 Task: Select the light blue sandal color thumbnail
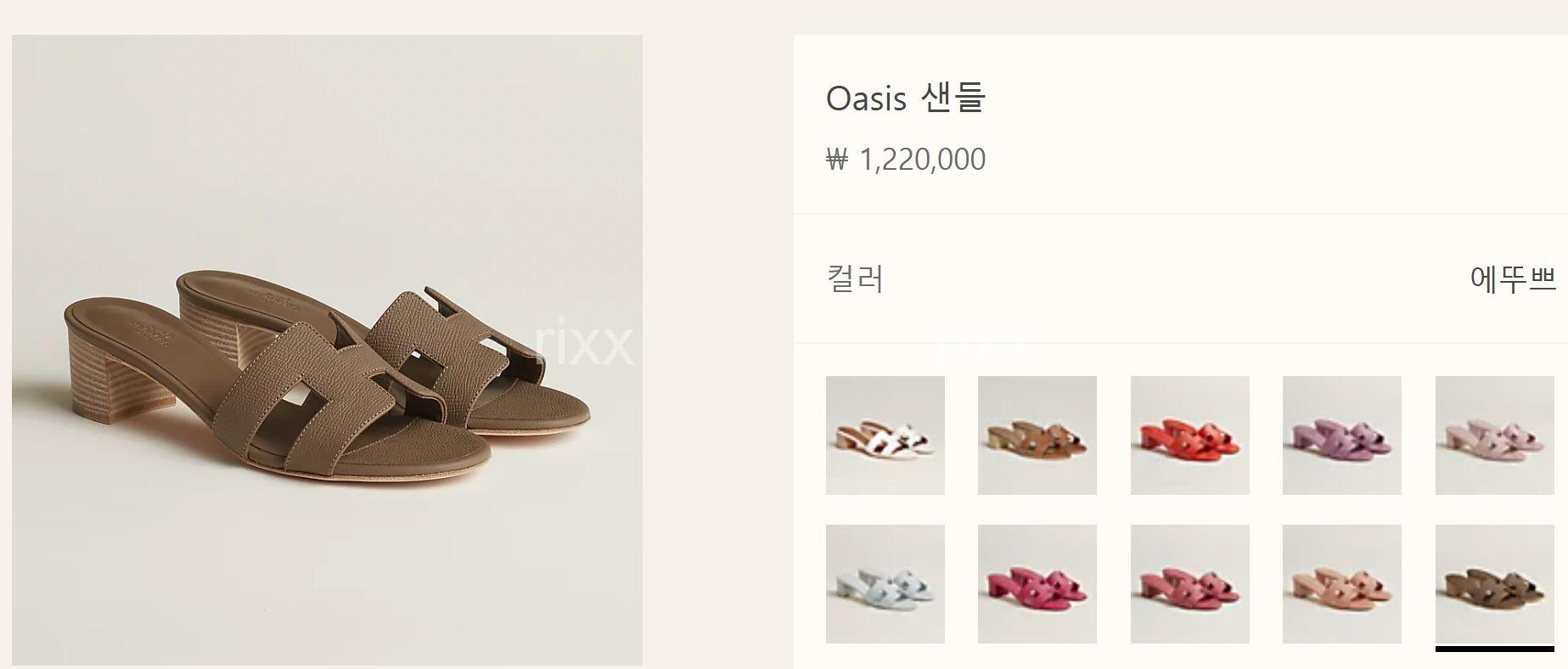885,584
